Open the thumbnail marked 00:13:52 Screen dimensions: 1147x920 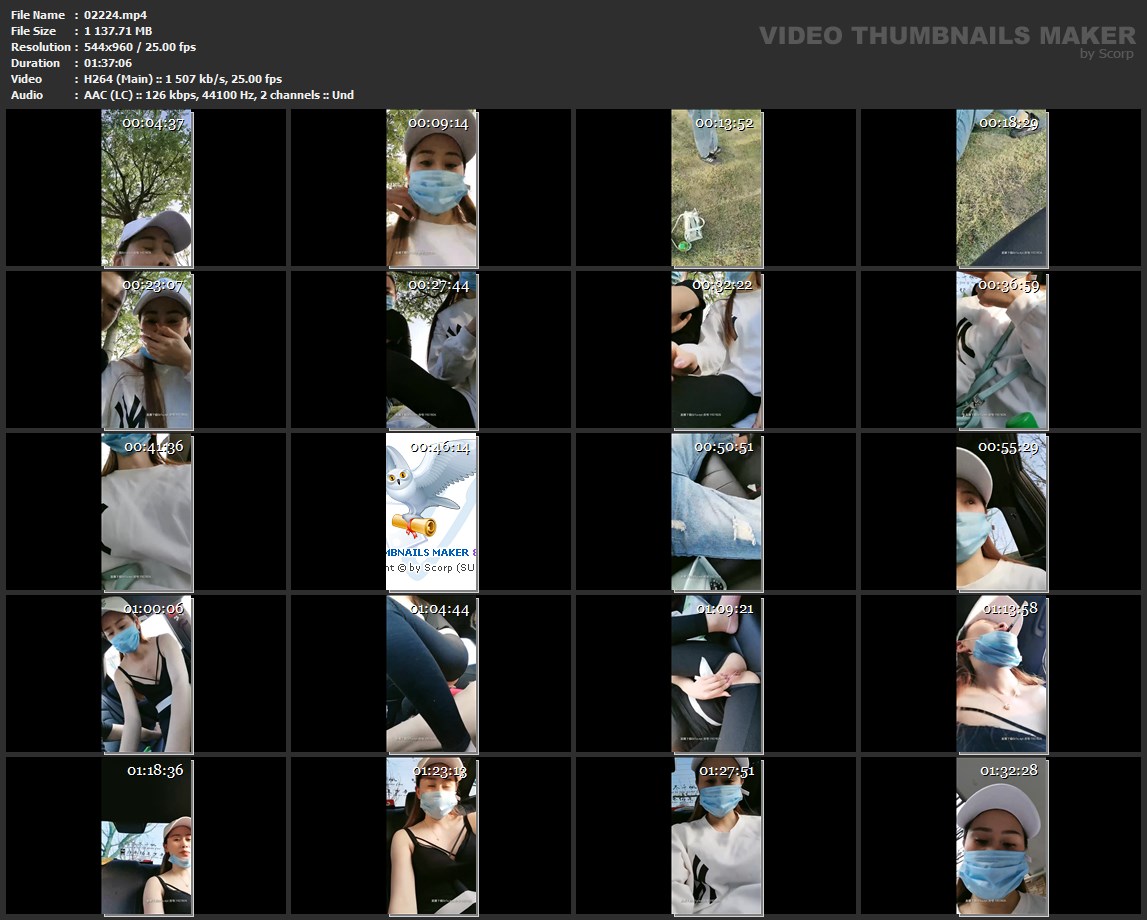point(716,188)
